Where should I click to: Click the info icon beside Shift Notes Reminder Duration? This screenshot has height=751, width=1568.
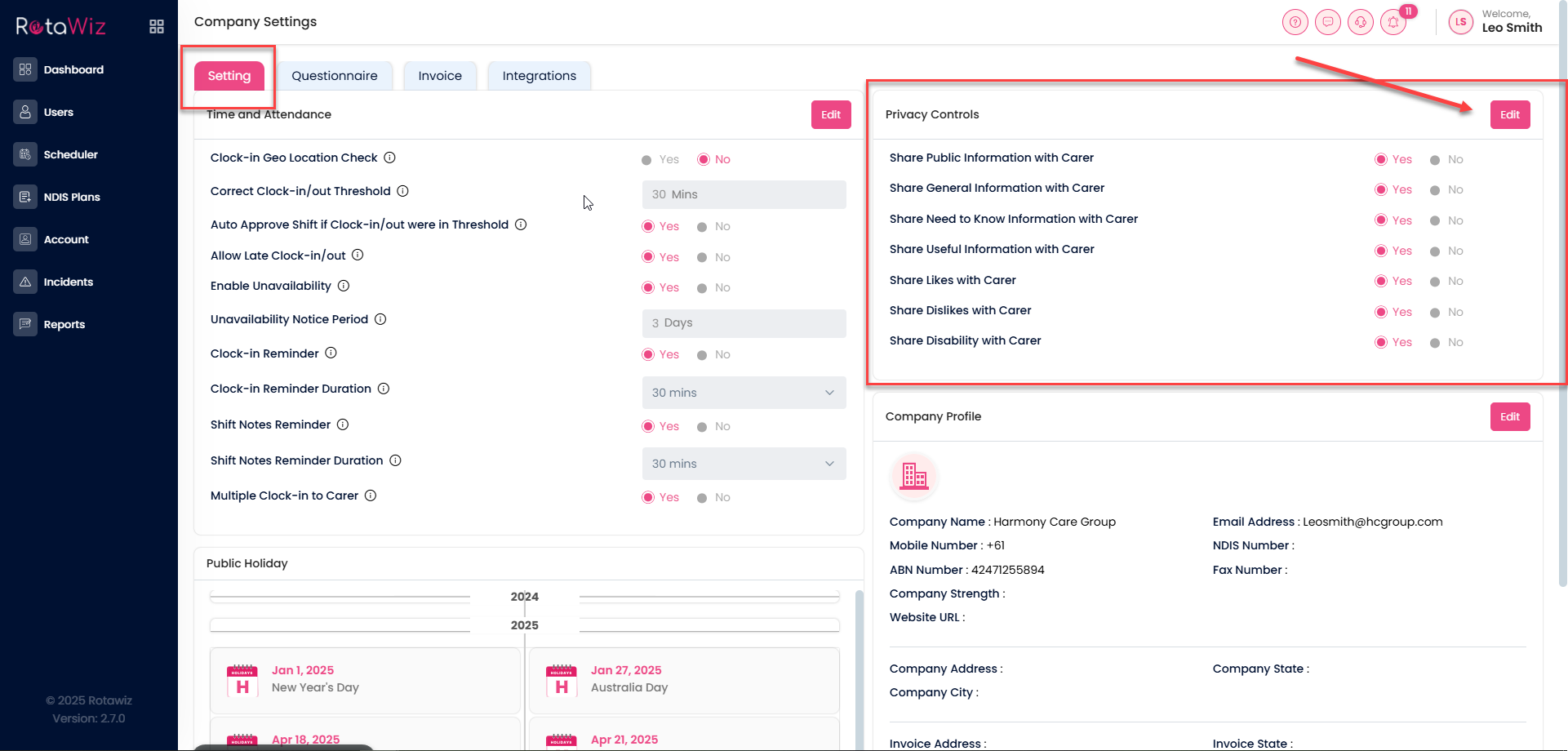[395, 460]
